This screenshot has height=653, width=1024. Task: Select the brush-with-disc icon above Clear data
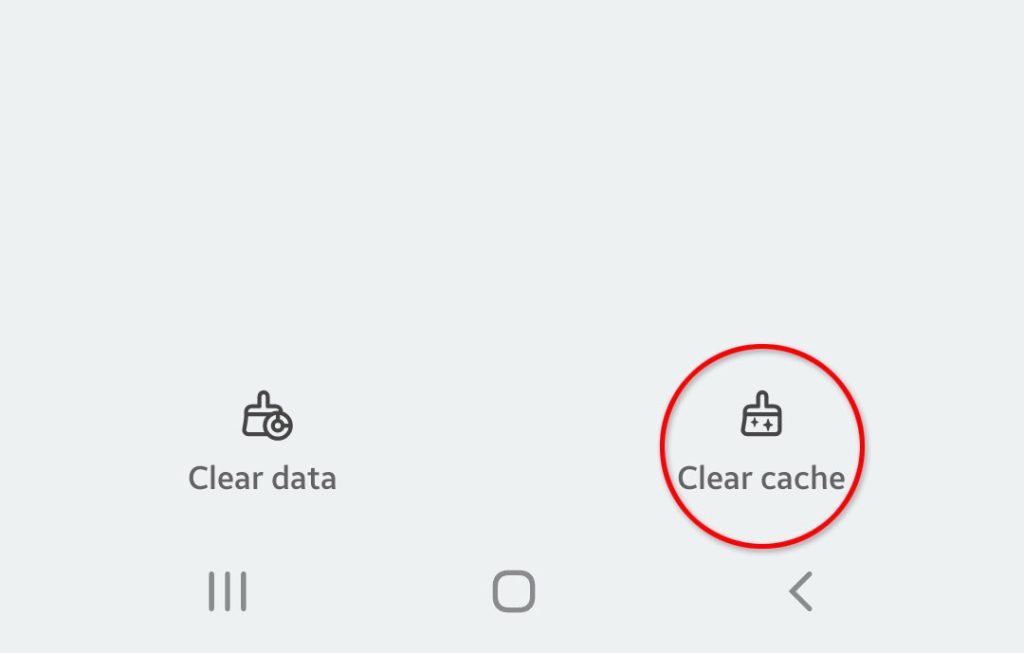(x=267, y=415)
